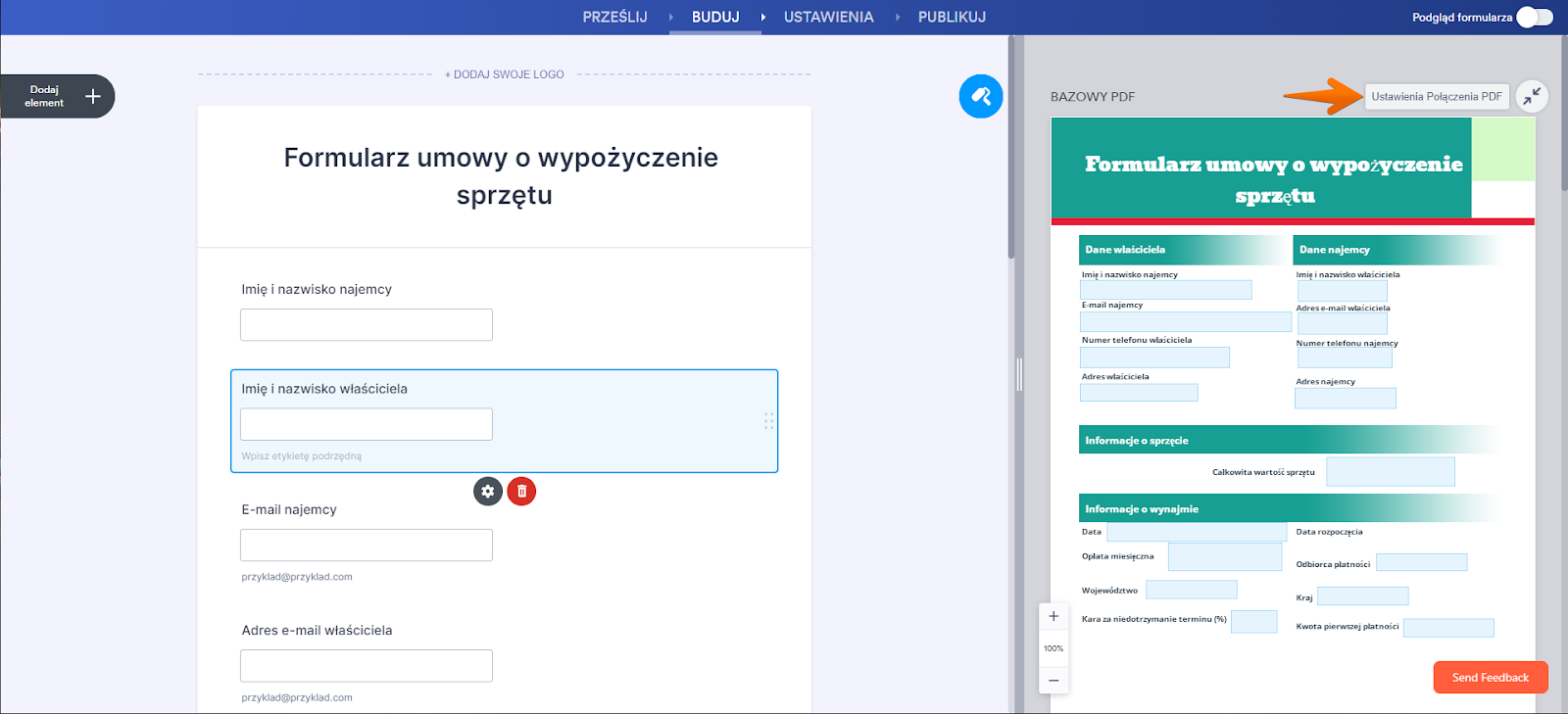Click E-mail najemcy input field
Image resolution: width=1568 pixels, height=714 pixels.
367,546
